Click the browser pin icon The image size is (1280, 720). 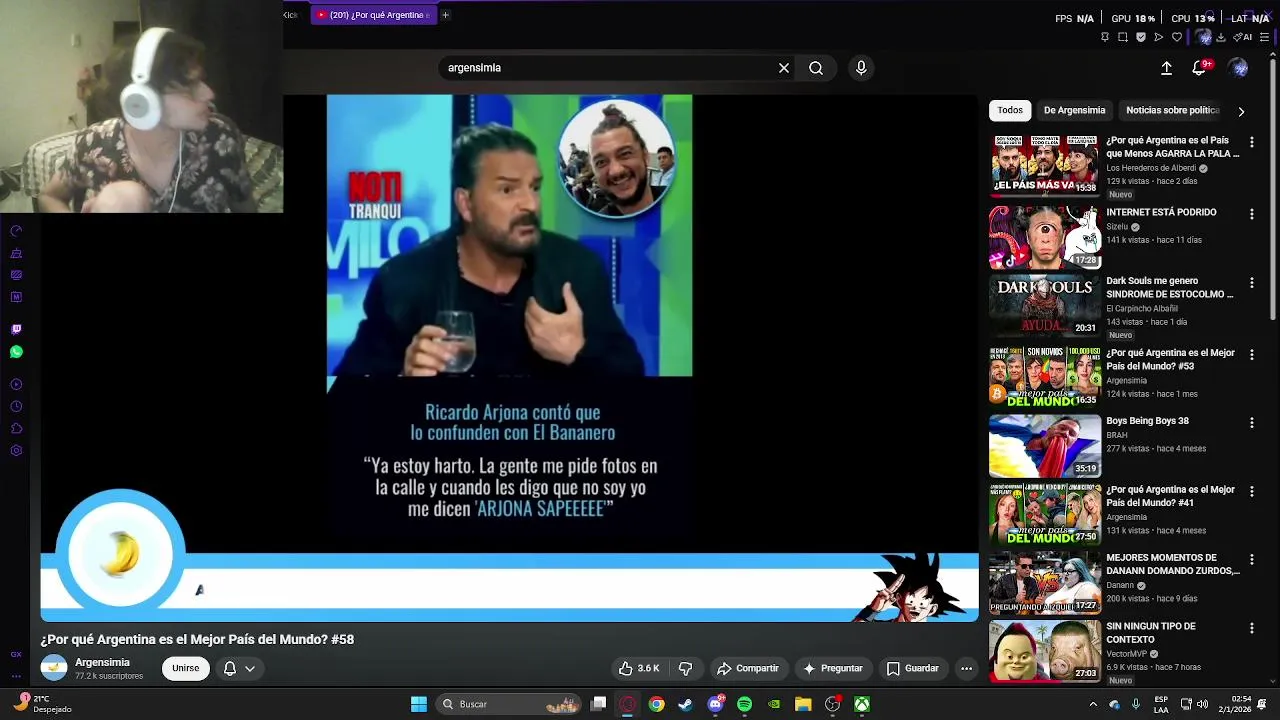(1105, 37)
